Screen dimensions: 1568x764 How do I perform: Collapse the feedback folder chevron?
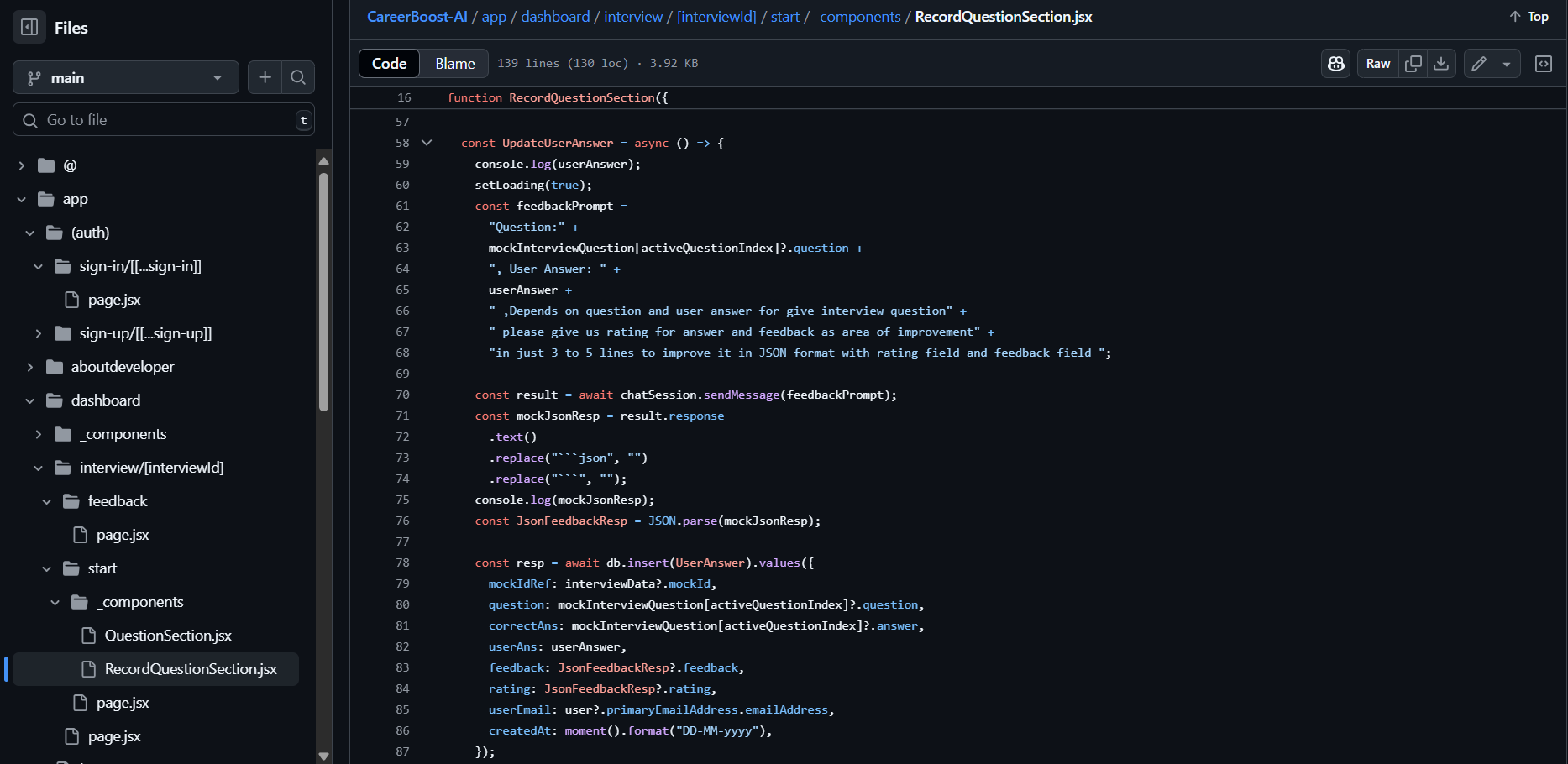[47, 501]
